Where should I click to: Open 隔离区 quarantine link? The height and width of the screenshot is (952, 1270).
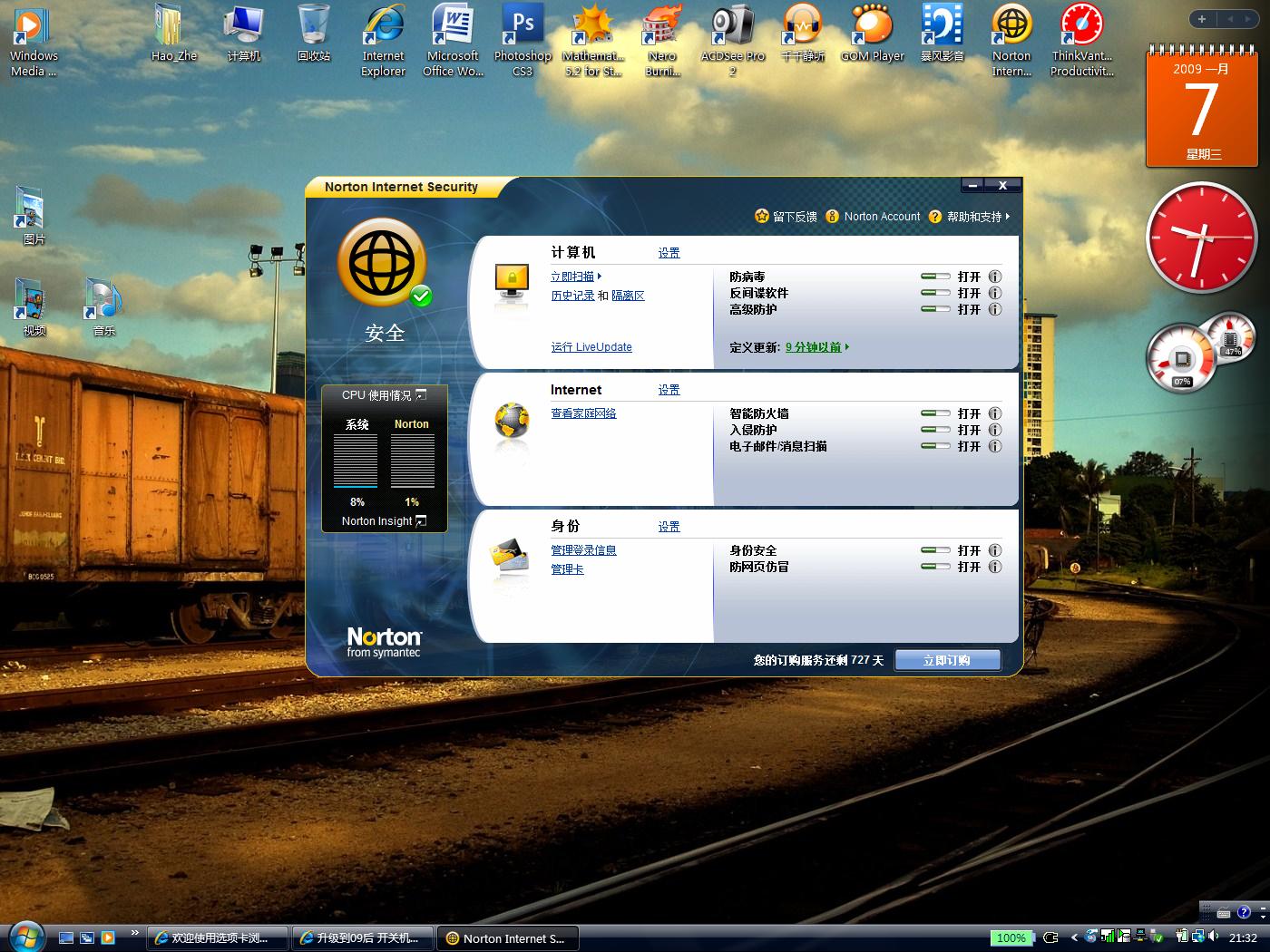(x=628, y=296)
